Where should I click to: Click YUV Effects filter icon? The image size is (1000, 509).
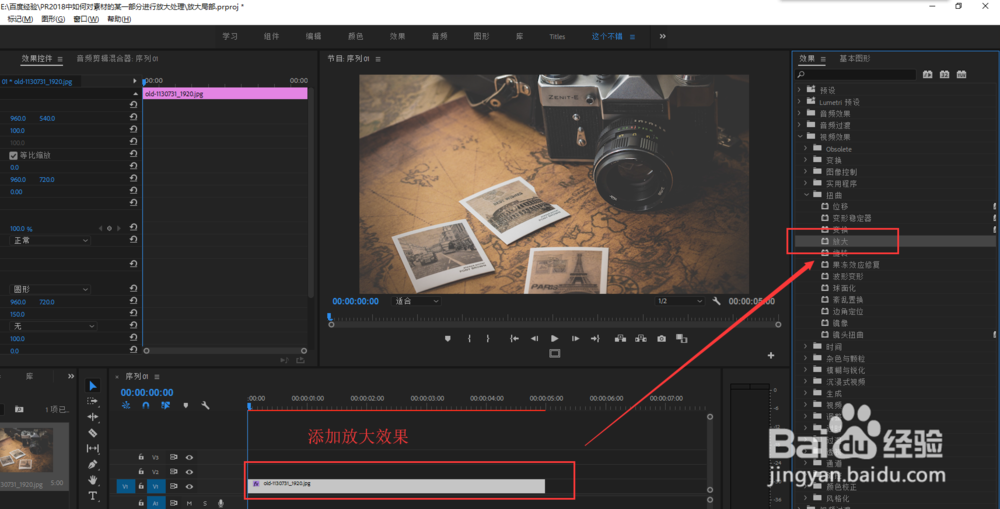point(961,75)
